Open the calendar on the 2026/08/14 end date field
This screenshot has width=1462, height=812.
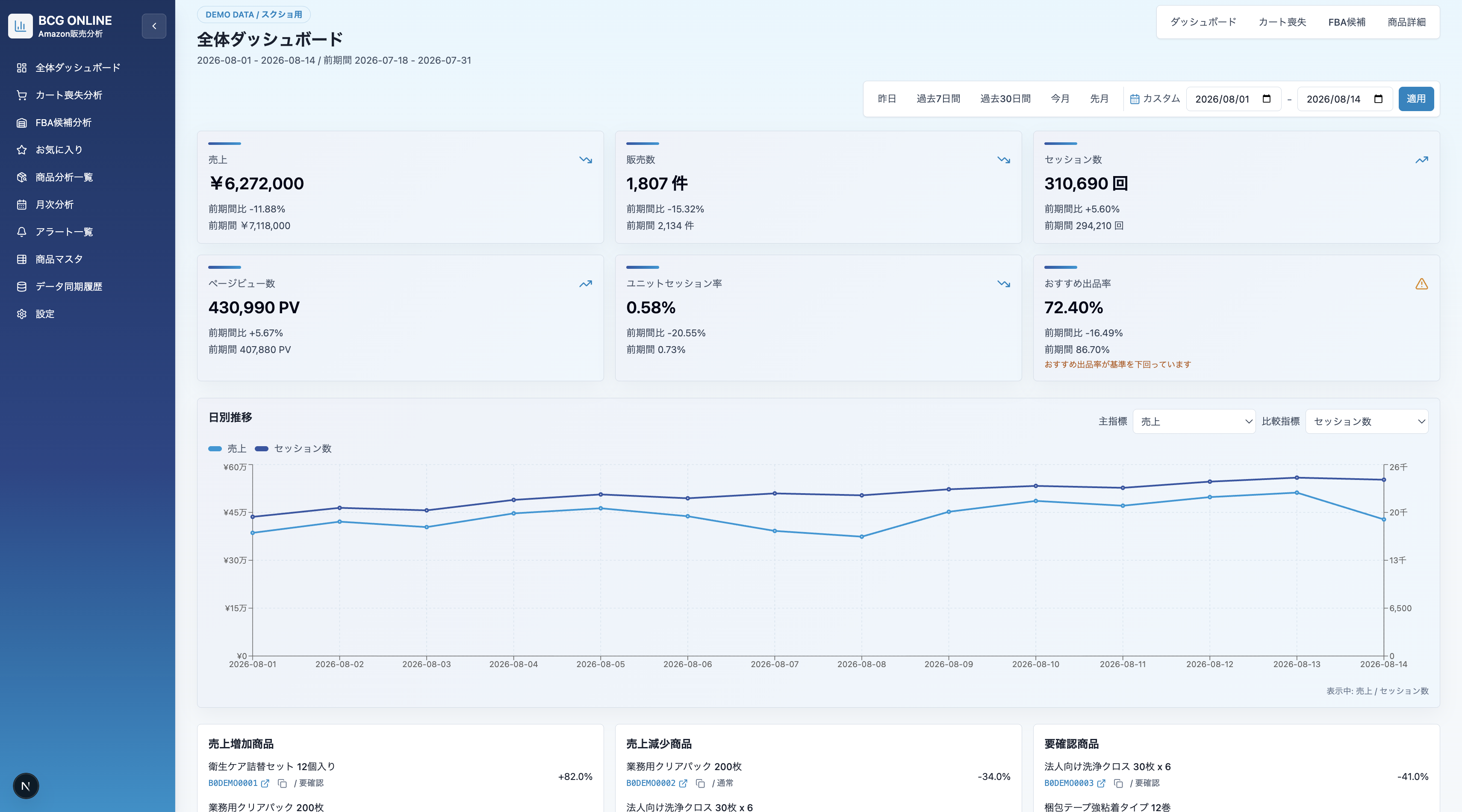(x=1378, y=99)
